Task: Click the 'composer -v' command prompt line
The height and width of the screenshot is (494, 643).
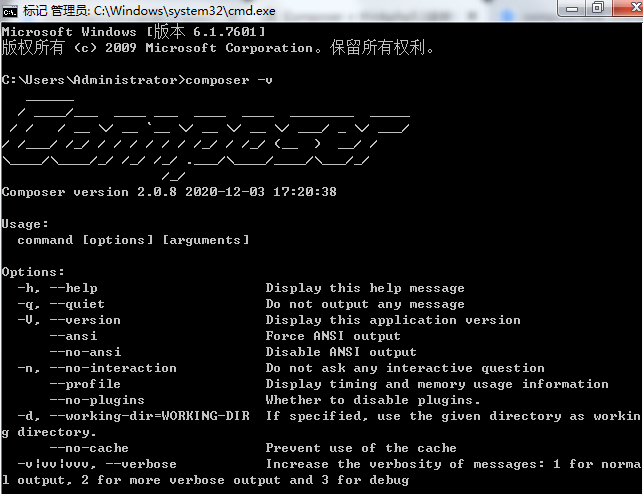Action: coord(137,80)
